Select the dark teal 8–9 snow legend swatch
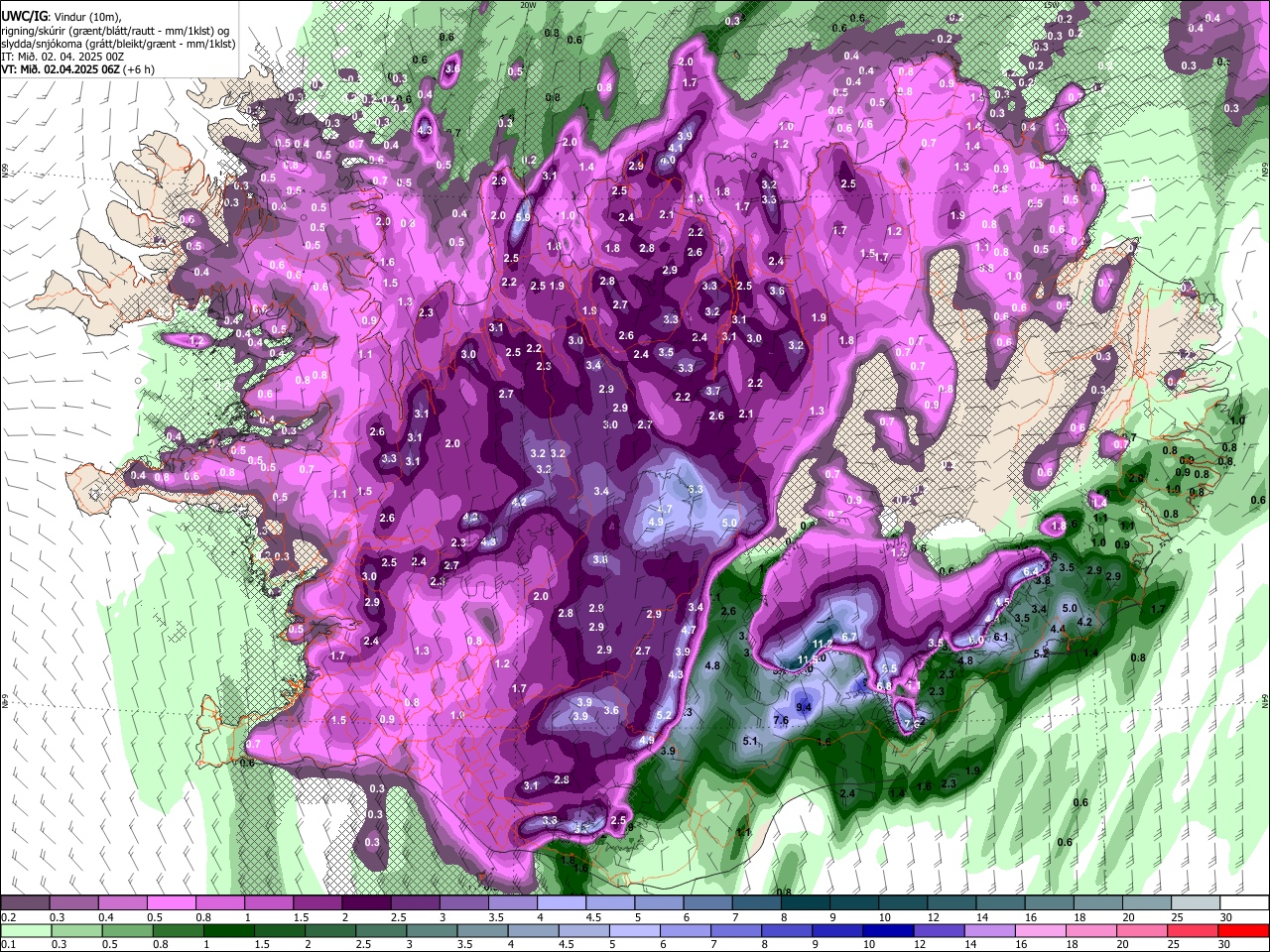1270x952 pixels. point(804,903)
